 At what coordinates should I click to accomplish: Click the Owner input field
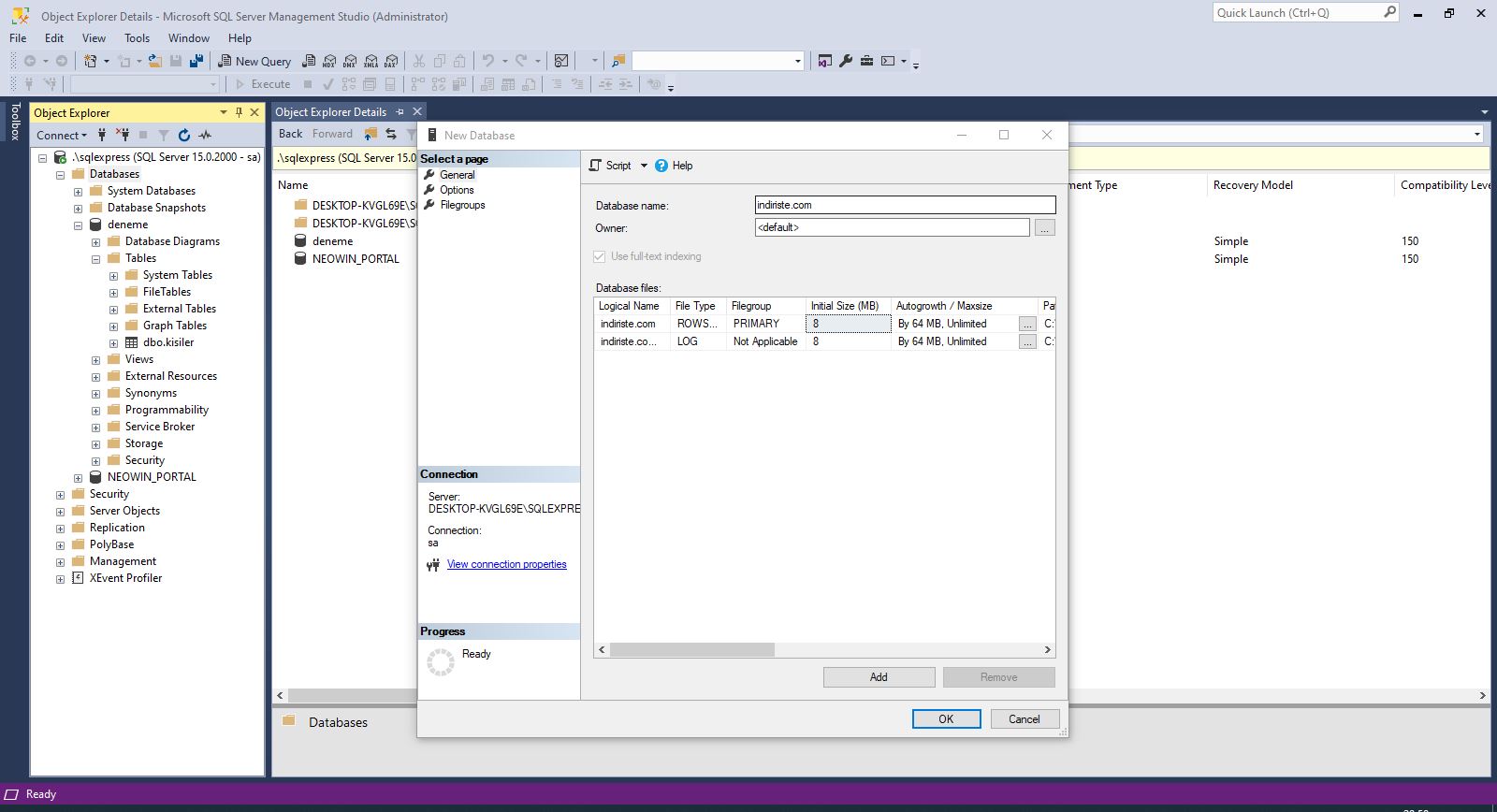(892, 227)
